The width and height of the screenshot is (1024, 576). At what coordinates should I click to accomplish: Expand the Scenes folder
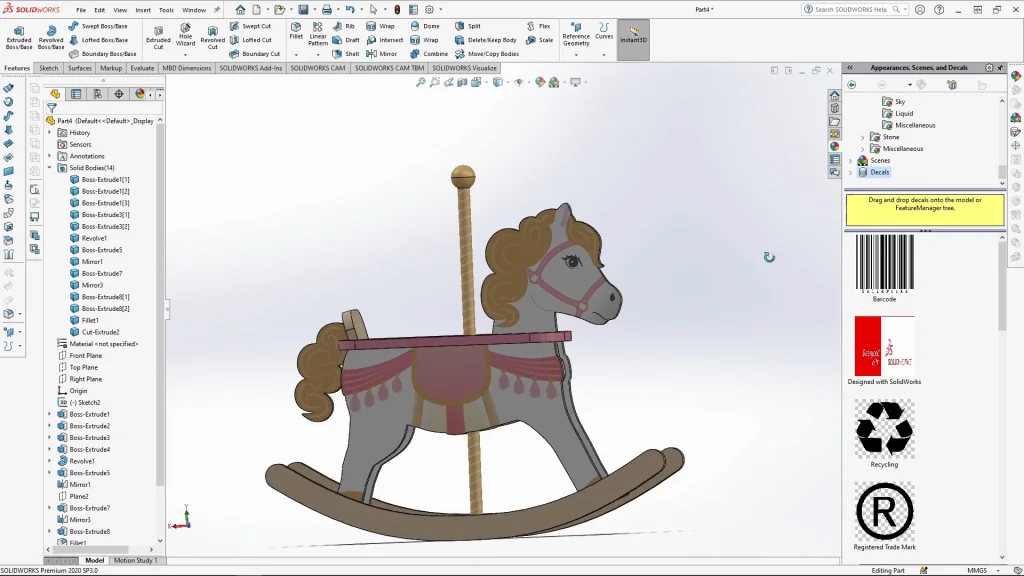(x=851, y=161)
